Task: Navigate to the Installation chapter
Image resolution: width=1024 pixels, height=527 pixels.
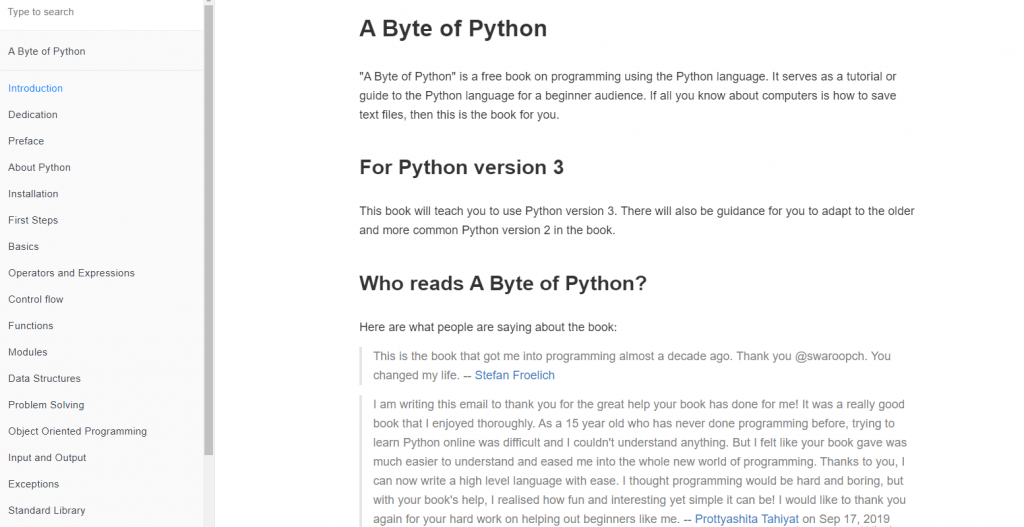Action: point(33,194)
